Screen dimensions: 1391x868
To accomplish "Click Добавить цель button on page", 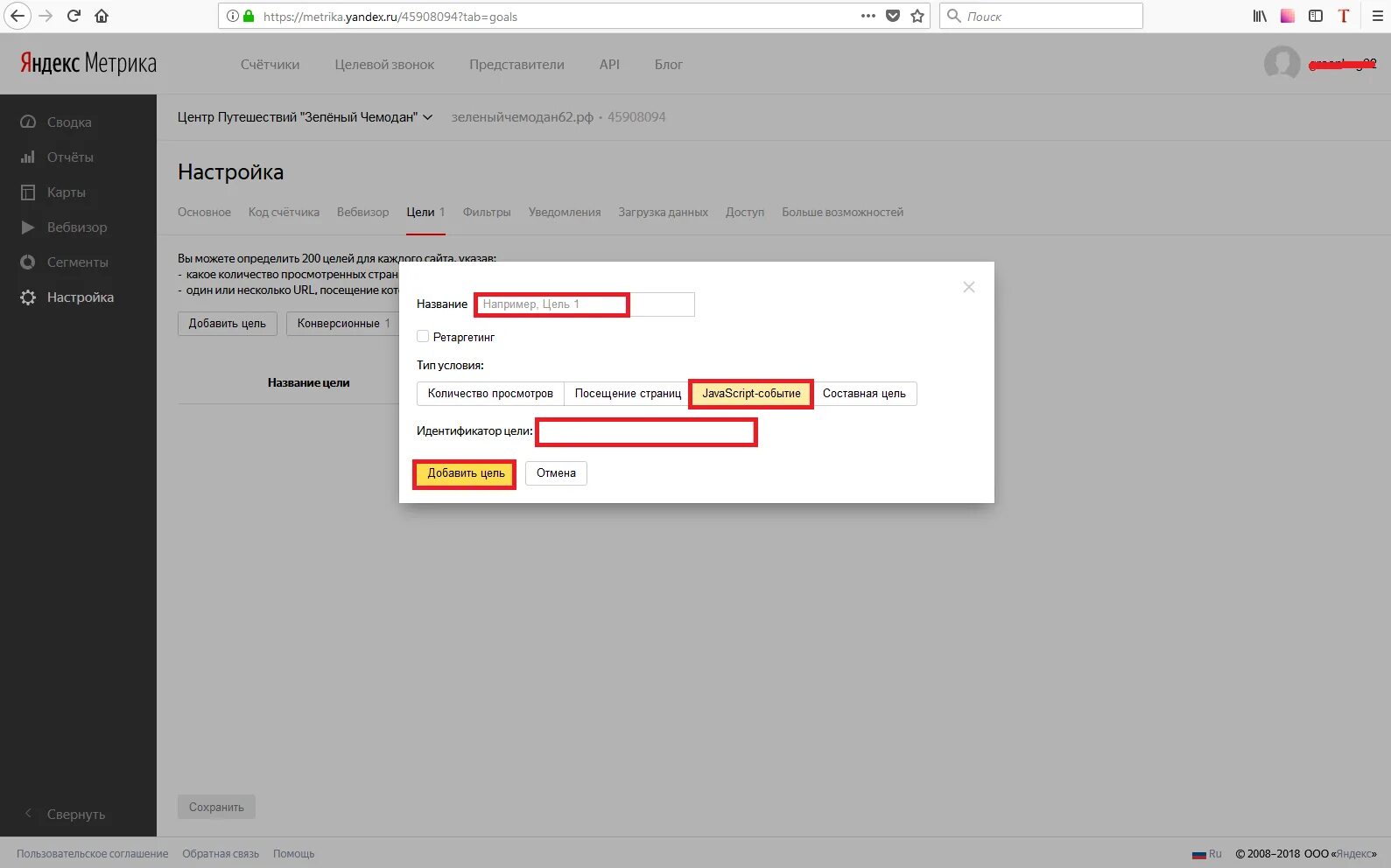I will pos(228,324).
